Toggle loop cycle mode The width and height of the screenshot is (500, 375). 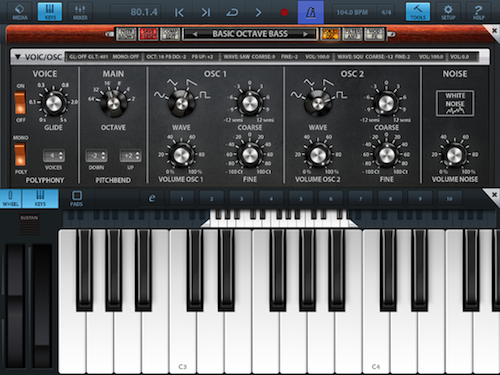pyautogui.click(x=232, y=13)
